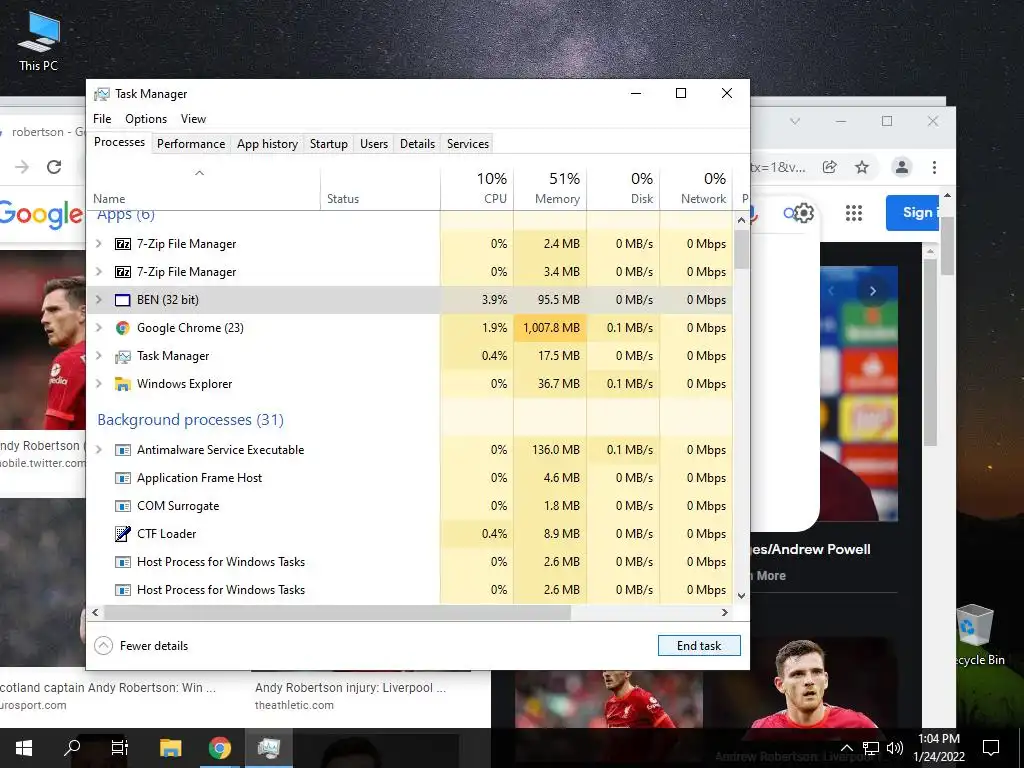Switch to the Performance tab
The image size is (1024, 768).
click(191, 144)
